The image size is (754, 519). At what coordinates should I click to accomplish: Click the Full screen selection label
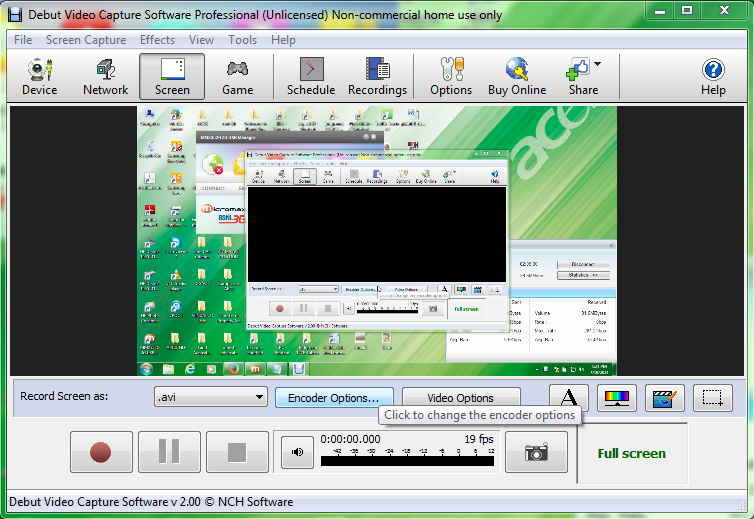tap(631, 453)
